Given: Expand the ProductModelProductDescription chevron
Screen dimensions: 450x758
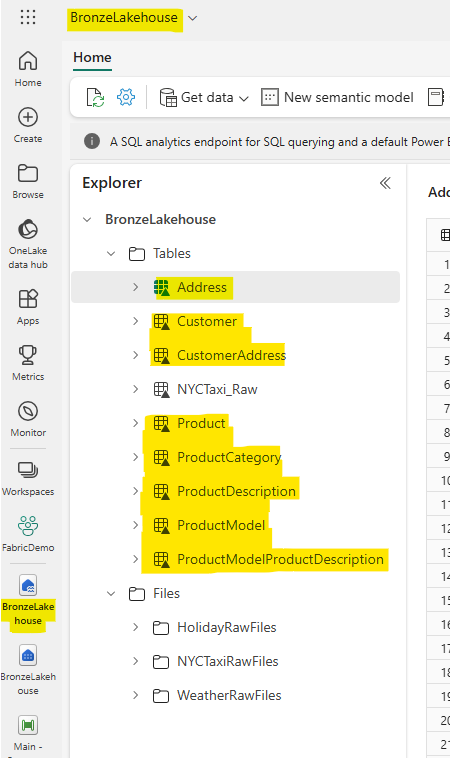Looking at the screenshot, I should tap(136, 559).
